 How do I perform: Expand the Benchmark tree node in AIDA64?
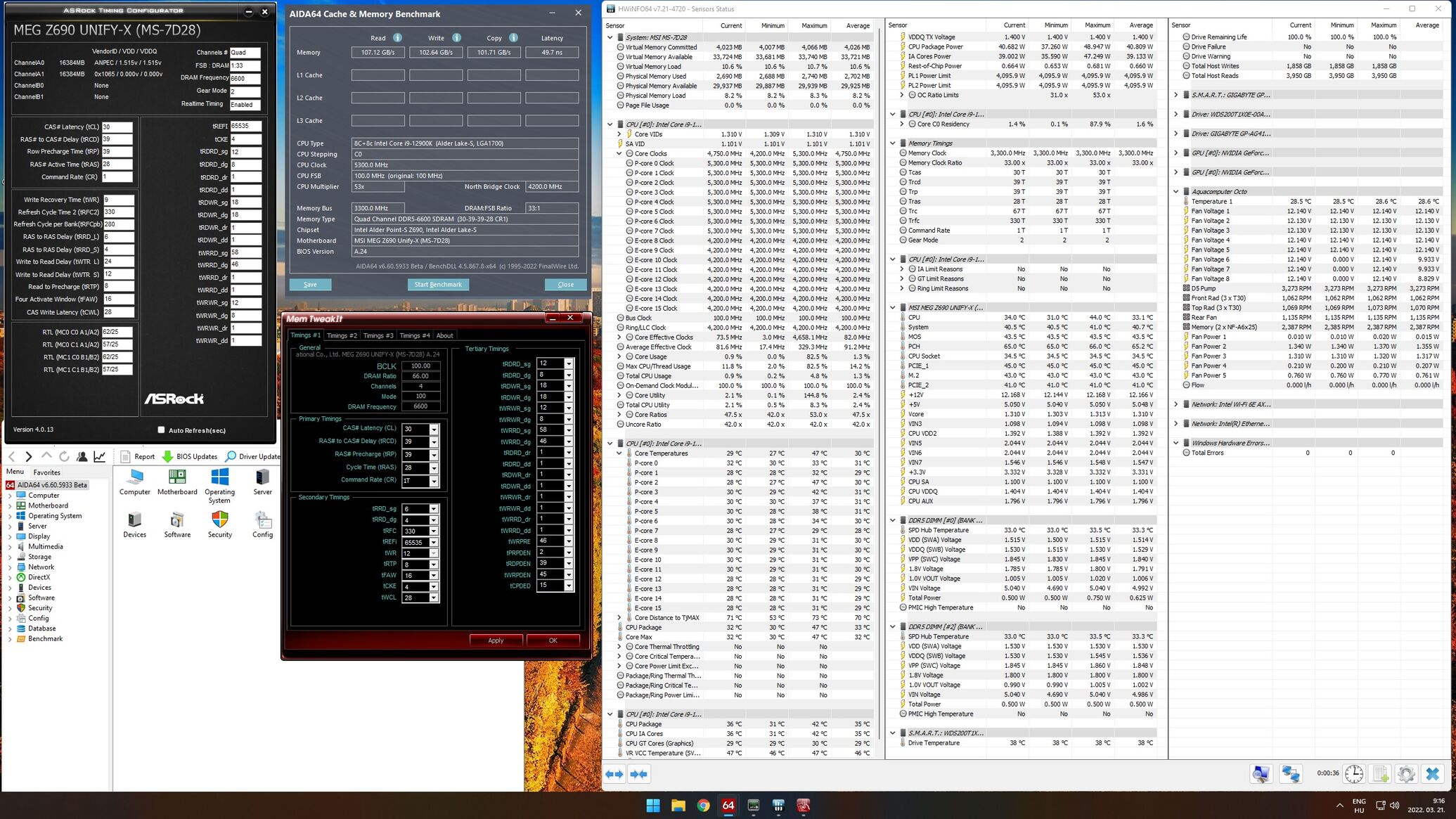(10, 639)
